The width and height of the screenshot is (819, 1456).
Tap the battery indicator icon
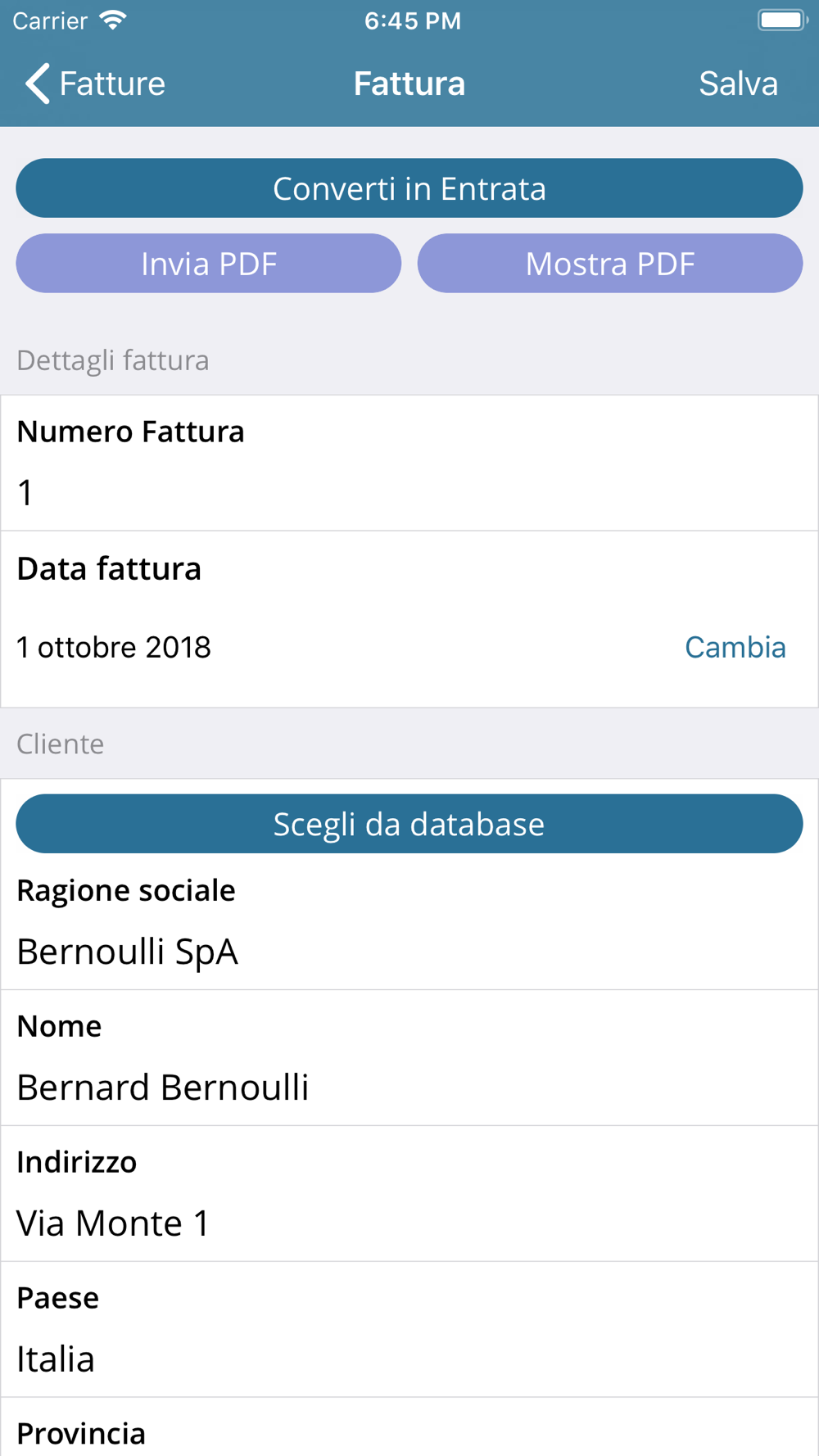tap(781, 20)
